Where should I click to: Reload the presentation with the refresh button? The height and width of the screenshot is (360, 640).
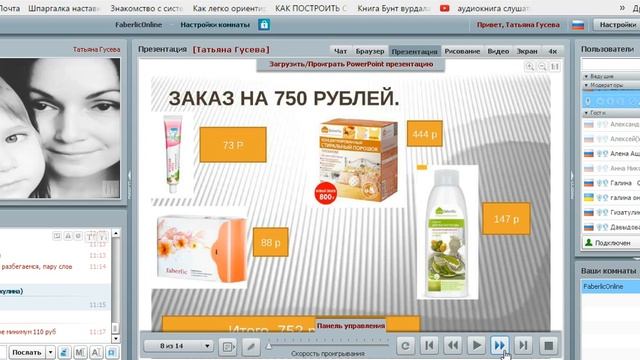coord(405,346)
